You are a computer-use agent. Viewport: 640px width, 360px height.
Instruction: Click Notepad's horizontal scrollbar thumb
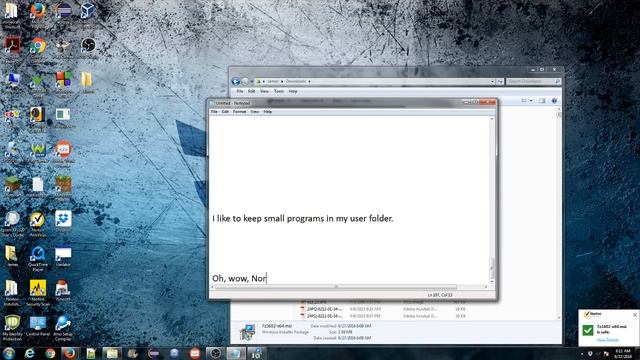pos(336,287)
